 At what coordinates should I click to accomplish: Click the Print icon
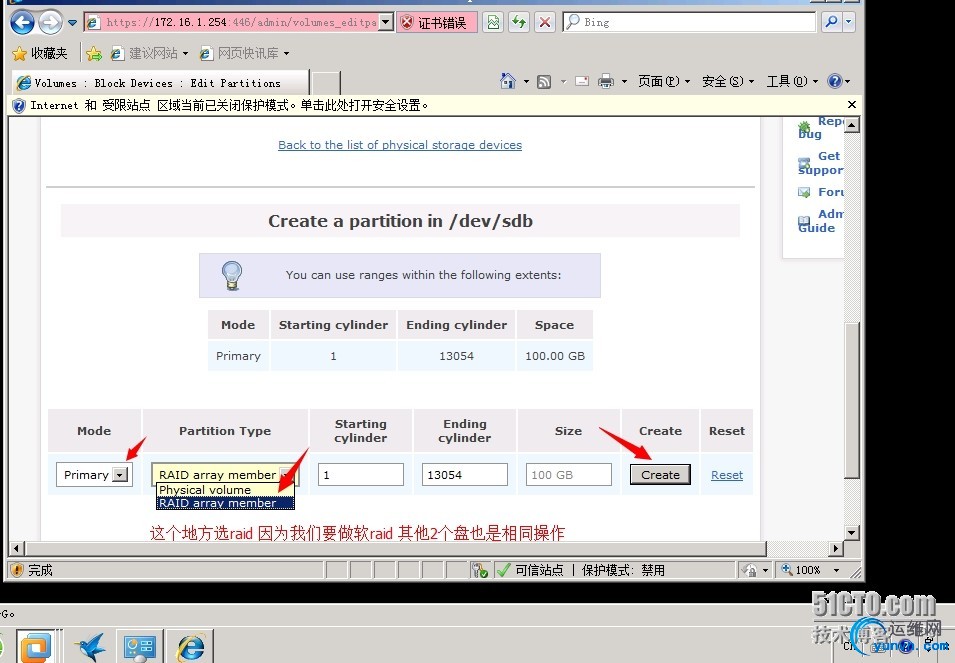tap(606, 81)
